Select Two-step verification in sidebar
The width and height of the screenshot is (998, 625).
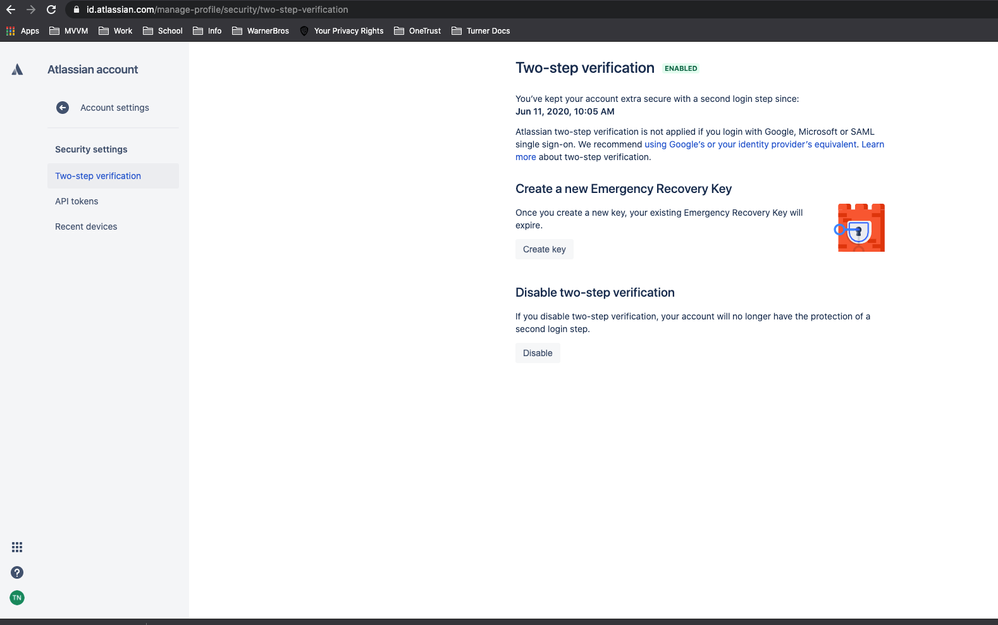coord(113,176)
